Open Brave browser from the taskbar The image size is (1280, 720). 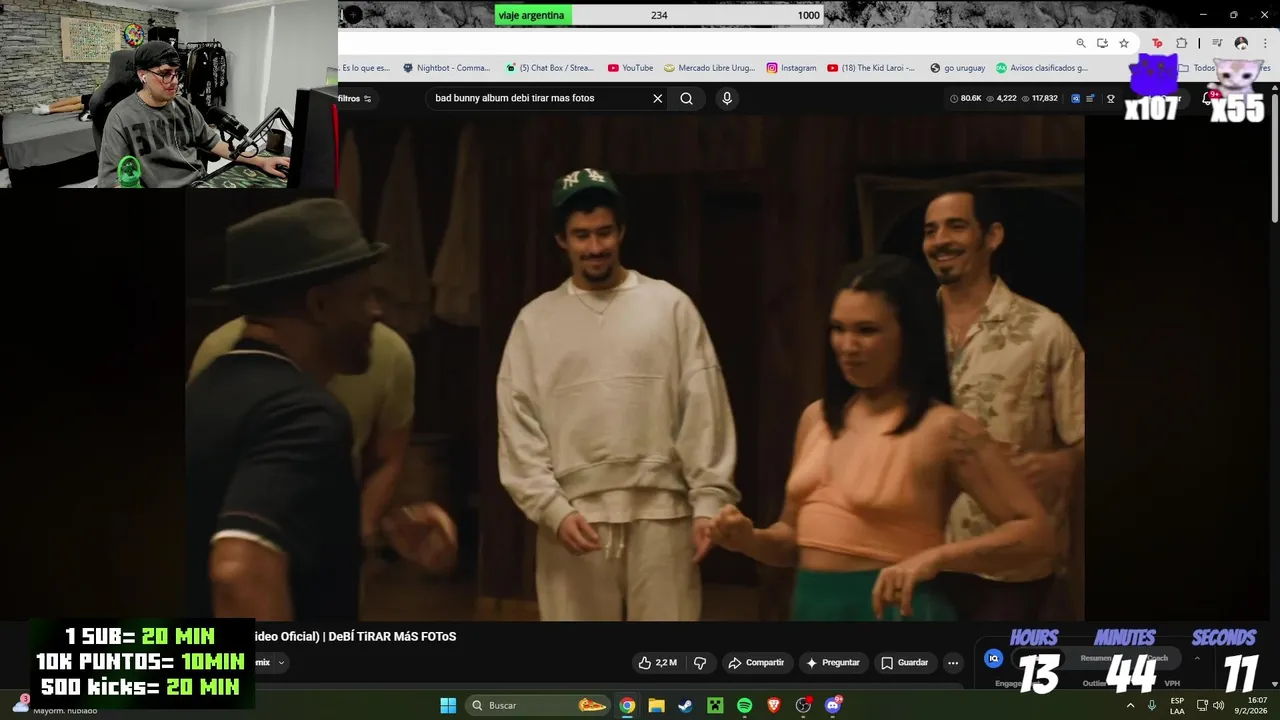coord(774,705)
